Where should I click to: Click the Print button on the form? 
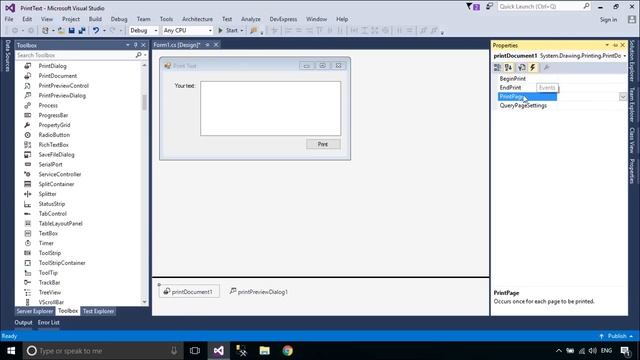pos(323,144)
